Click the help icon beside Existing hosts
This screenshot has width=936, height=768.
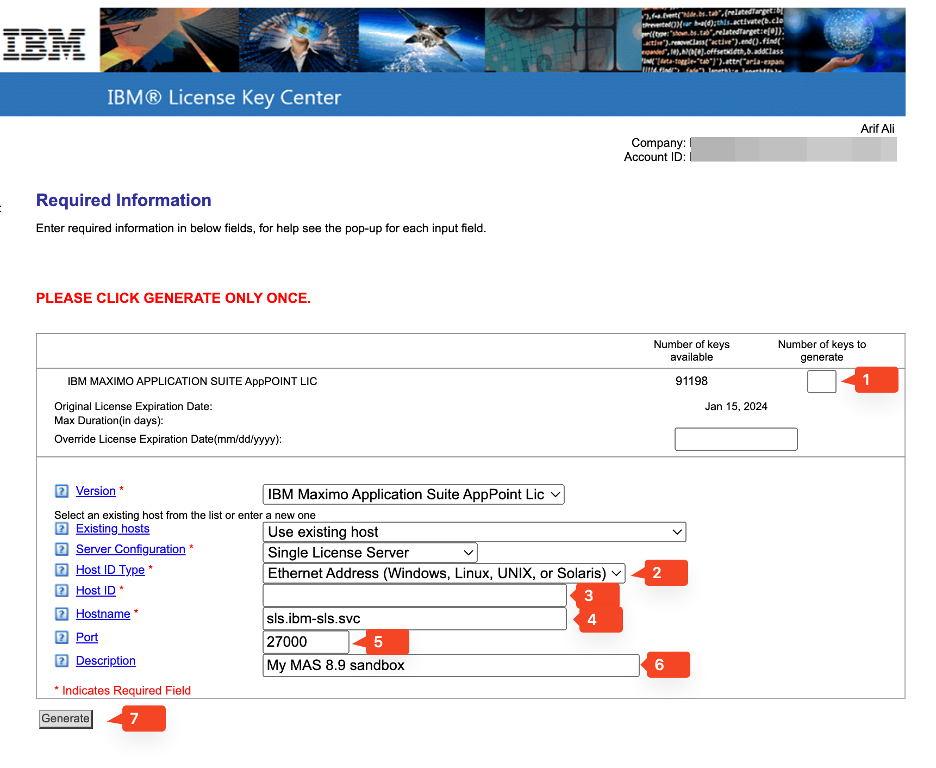(61, 529)
